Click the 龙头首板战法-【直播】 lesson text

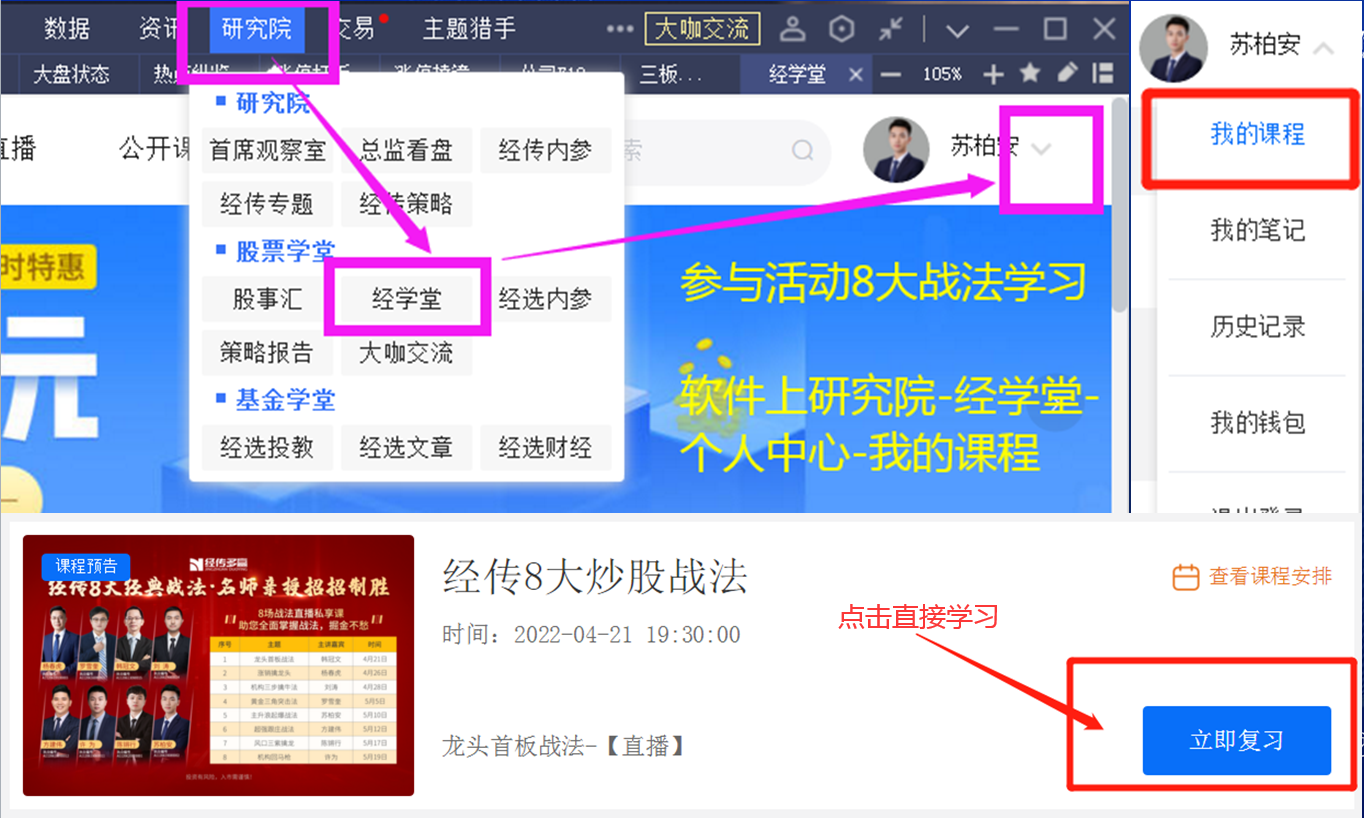click(563, 746)
